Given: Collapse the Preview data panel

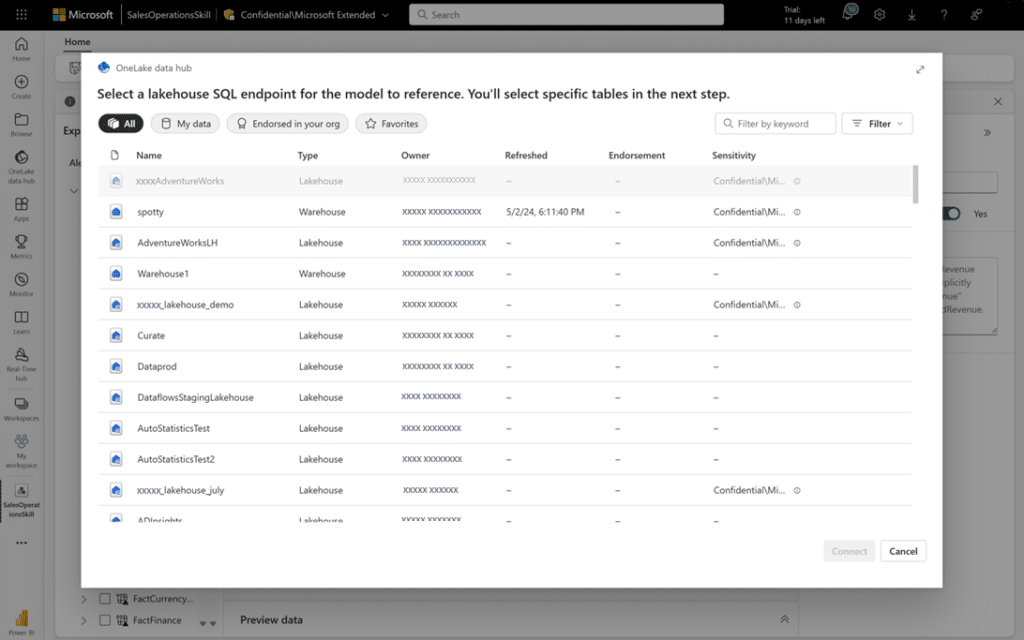Looking at the screenshot, I should pos(784,619).
